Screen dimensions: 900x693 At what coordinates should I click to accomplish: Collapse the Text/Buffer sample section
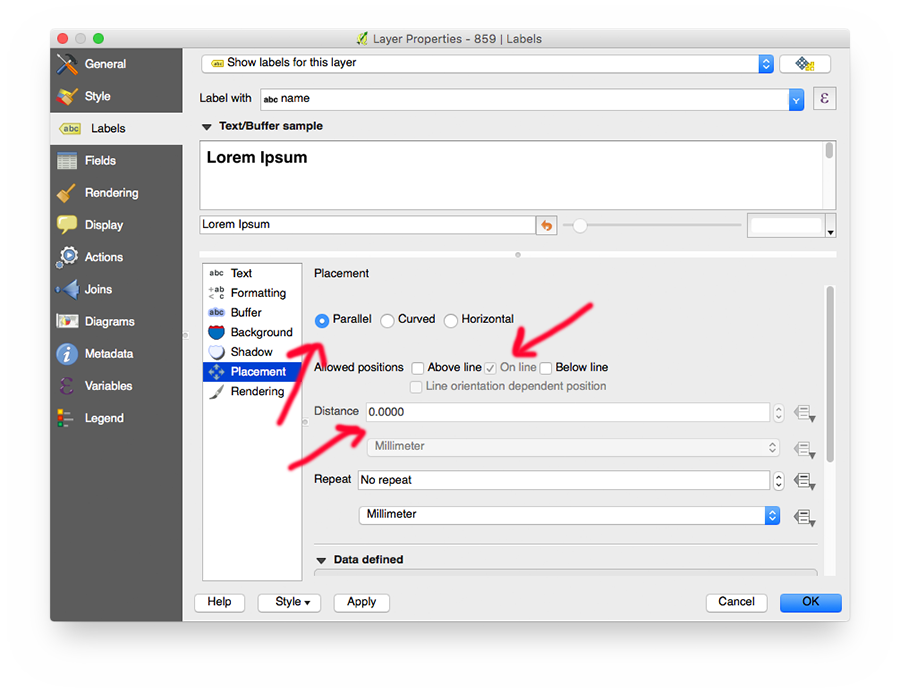207,127
